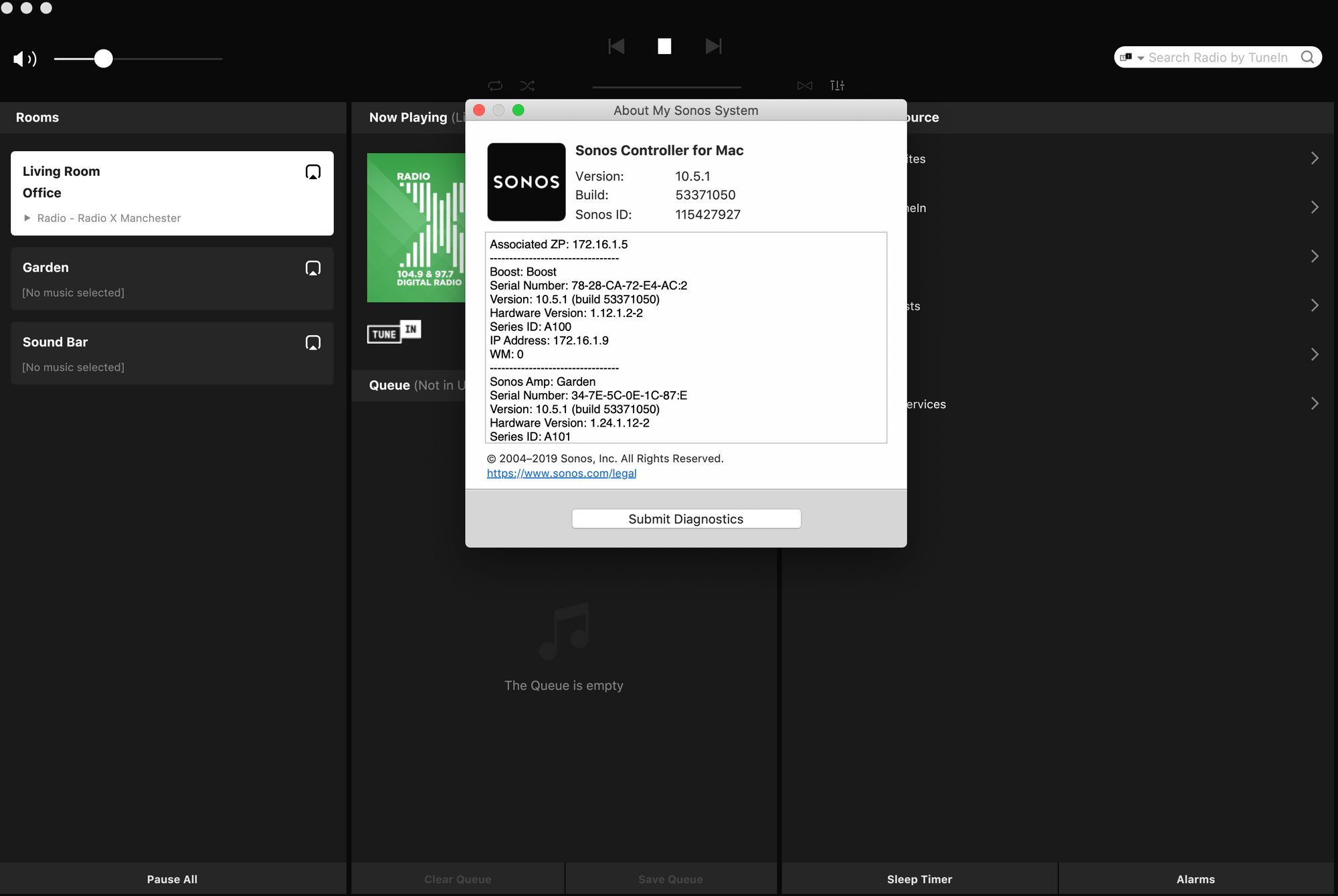
Task: Stop playback with the square button
Action: point(664,46)
